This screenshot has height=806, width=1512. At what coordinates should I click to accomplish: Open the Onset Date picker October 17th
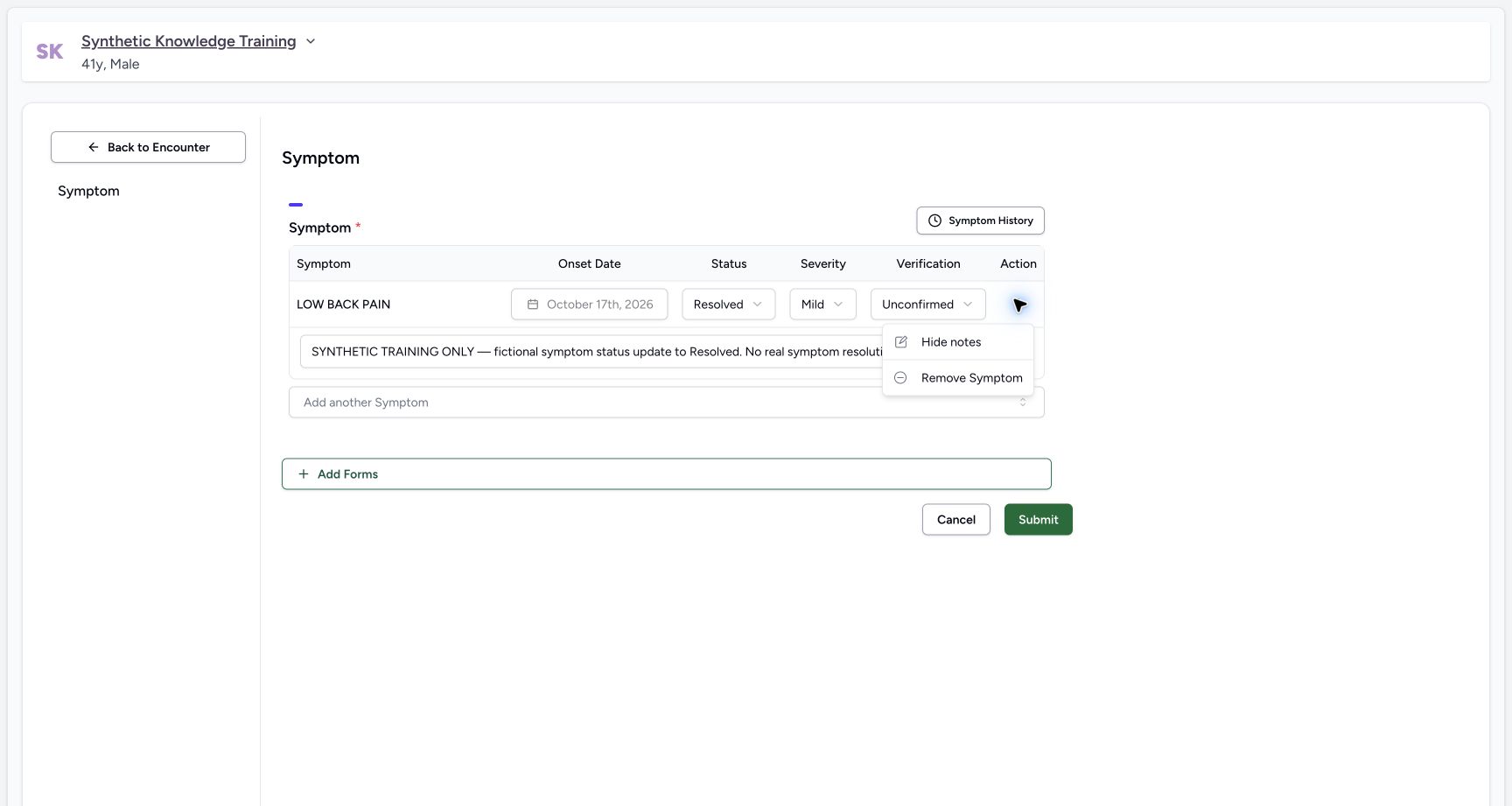[x=589, y=305]
